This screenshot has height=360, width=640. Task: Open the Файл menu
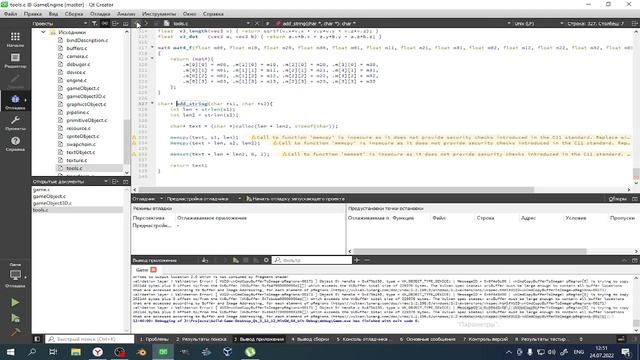[11, 13]
